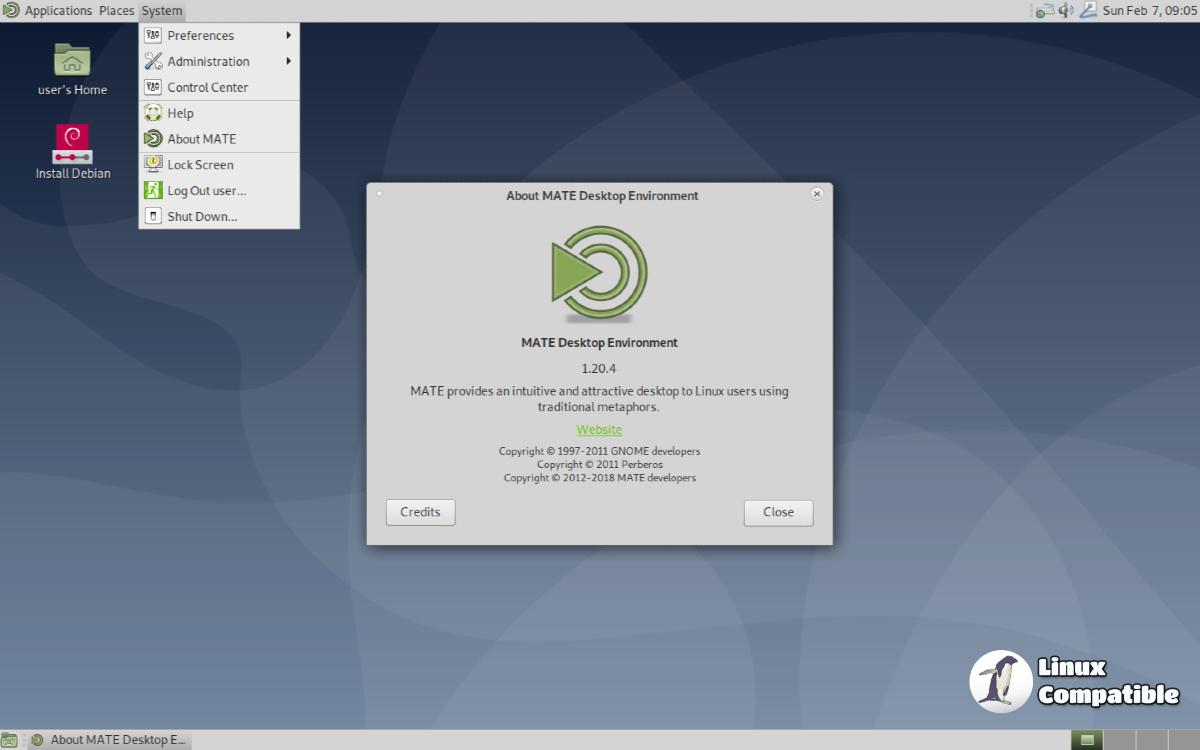
Task: Expand the Administration submenu arrow
Action: point(288,61)
